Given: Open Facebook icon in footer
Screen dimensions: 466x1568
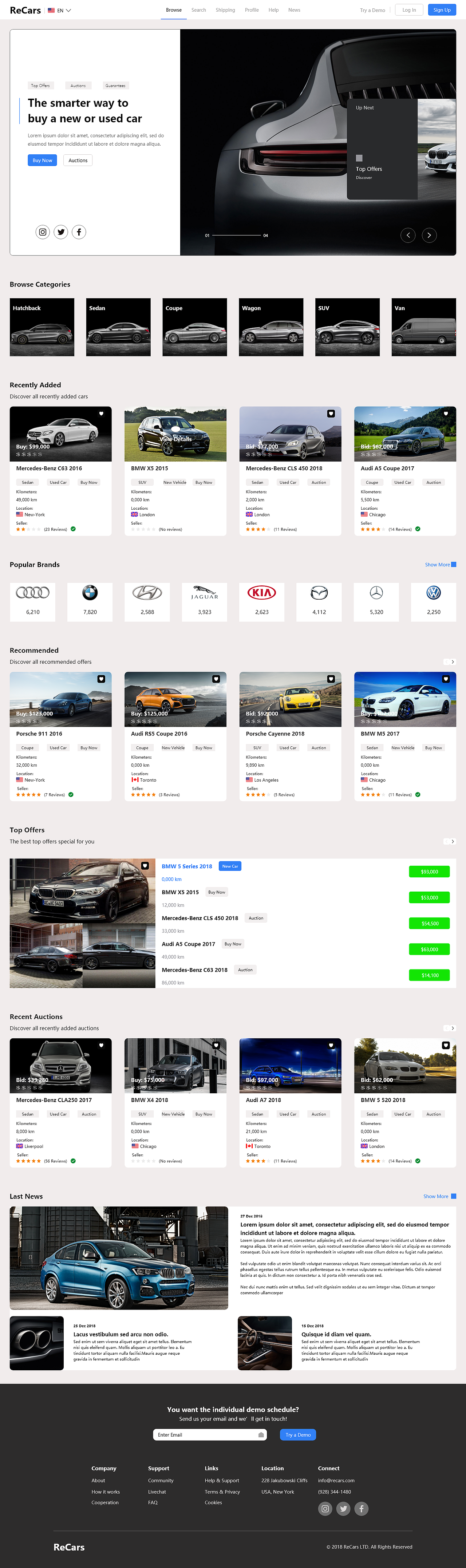Looking at the screenshot, I should (x=362, y=1508).
